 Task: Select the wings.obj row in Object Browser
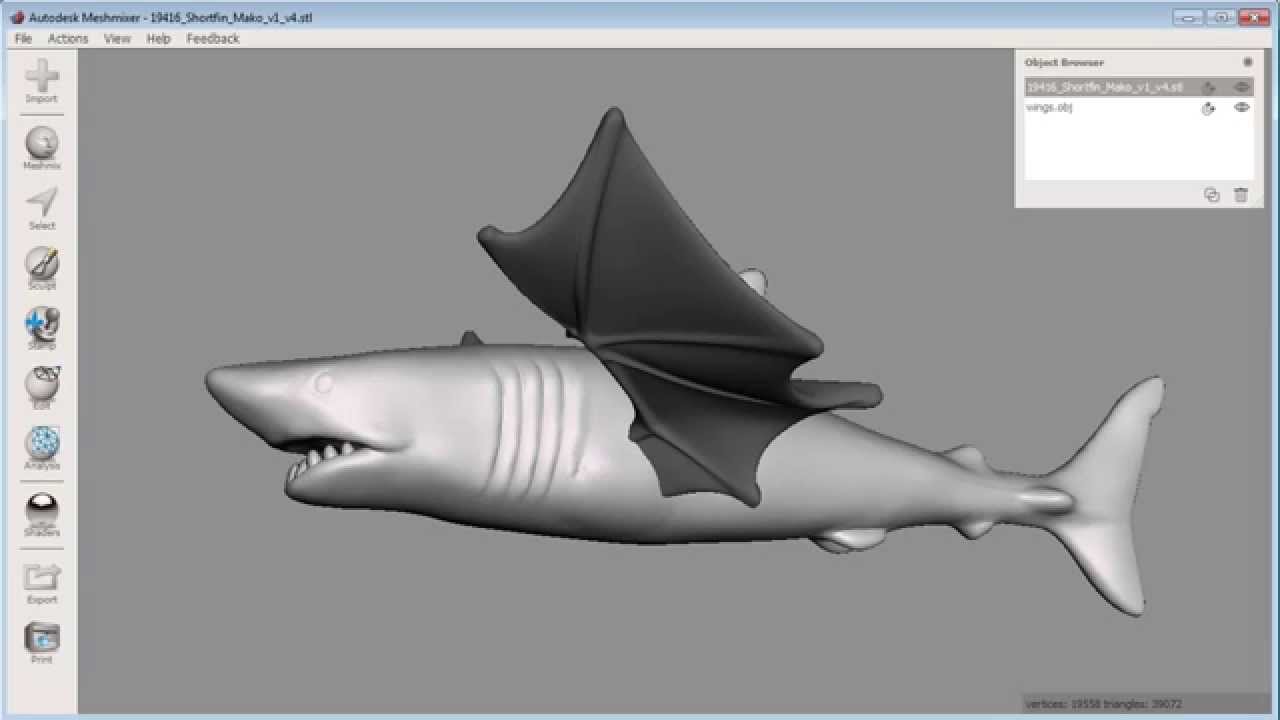pyautogui.click(x=1139, y=107)
